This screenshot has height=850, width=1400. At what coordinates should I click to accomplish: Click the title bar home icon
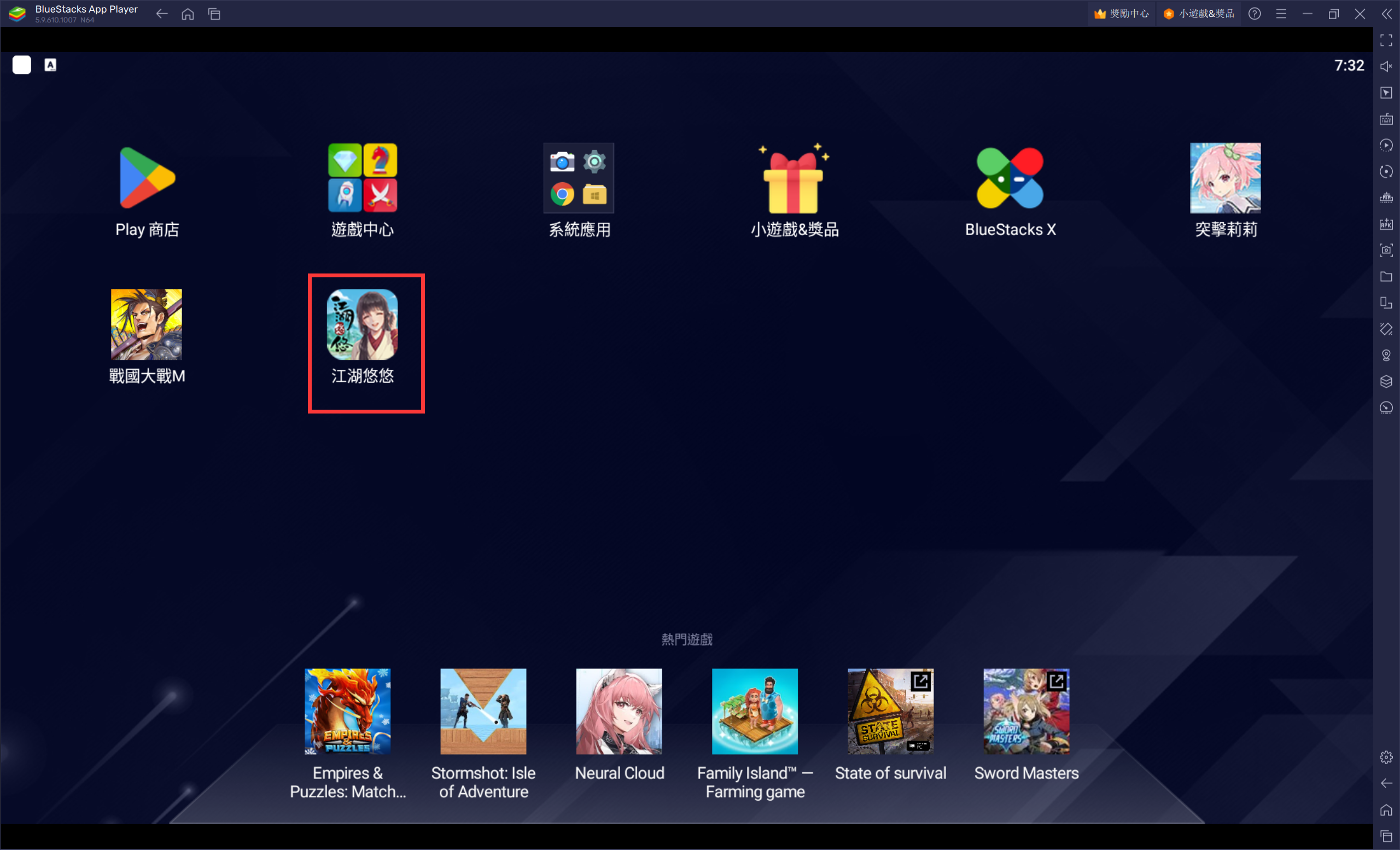(188, 14)
